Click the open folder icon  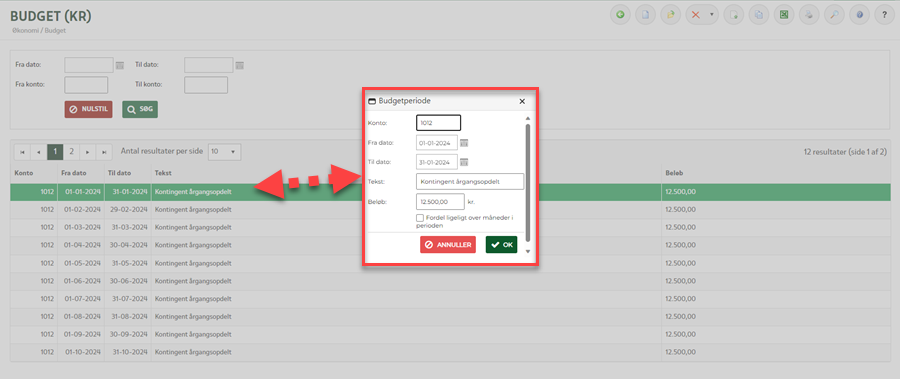coord(670,16)
